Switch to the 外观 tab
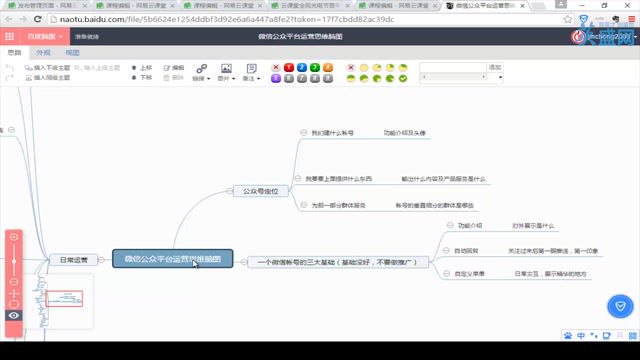Screen dimensions: 640x360 pyautogui.click(x=43, y=53)
